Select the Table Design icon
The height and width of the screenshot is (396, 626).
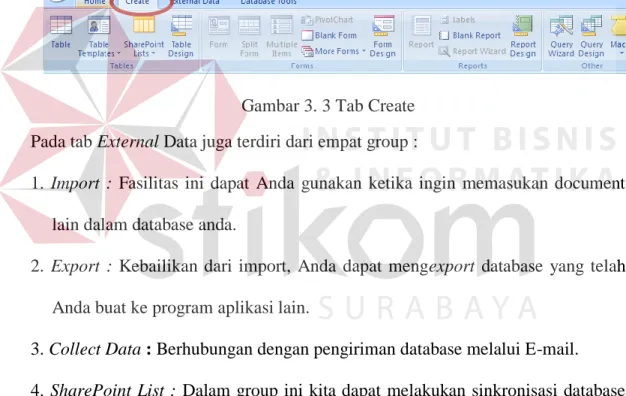[x=181, y=36]
